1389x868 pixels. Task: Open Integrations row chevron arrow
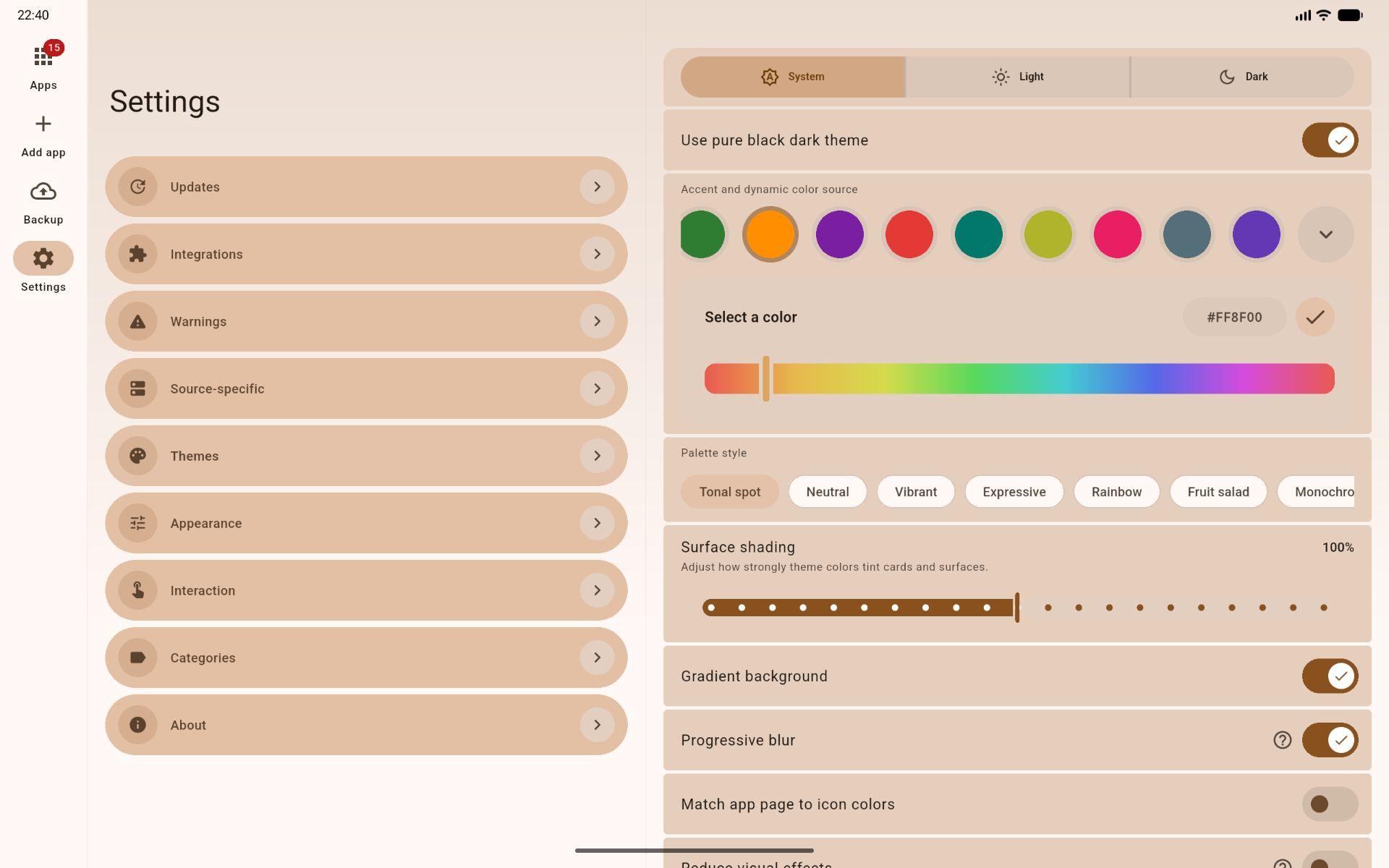pos(597,254)
